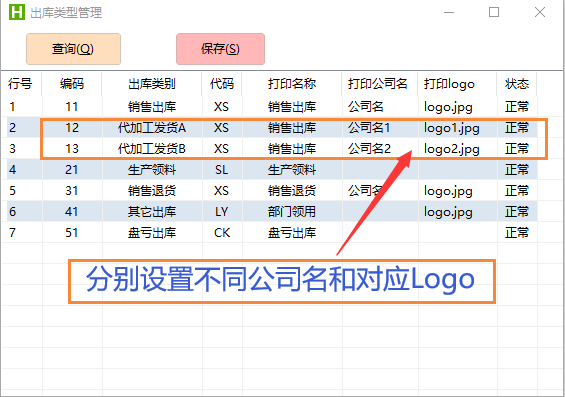565x397 pixels.
Task: Click the 公司名1 company name cell
Action: 380,128
